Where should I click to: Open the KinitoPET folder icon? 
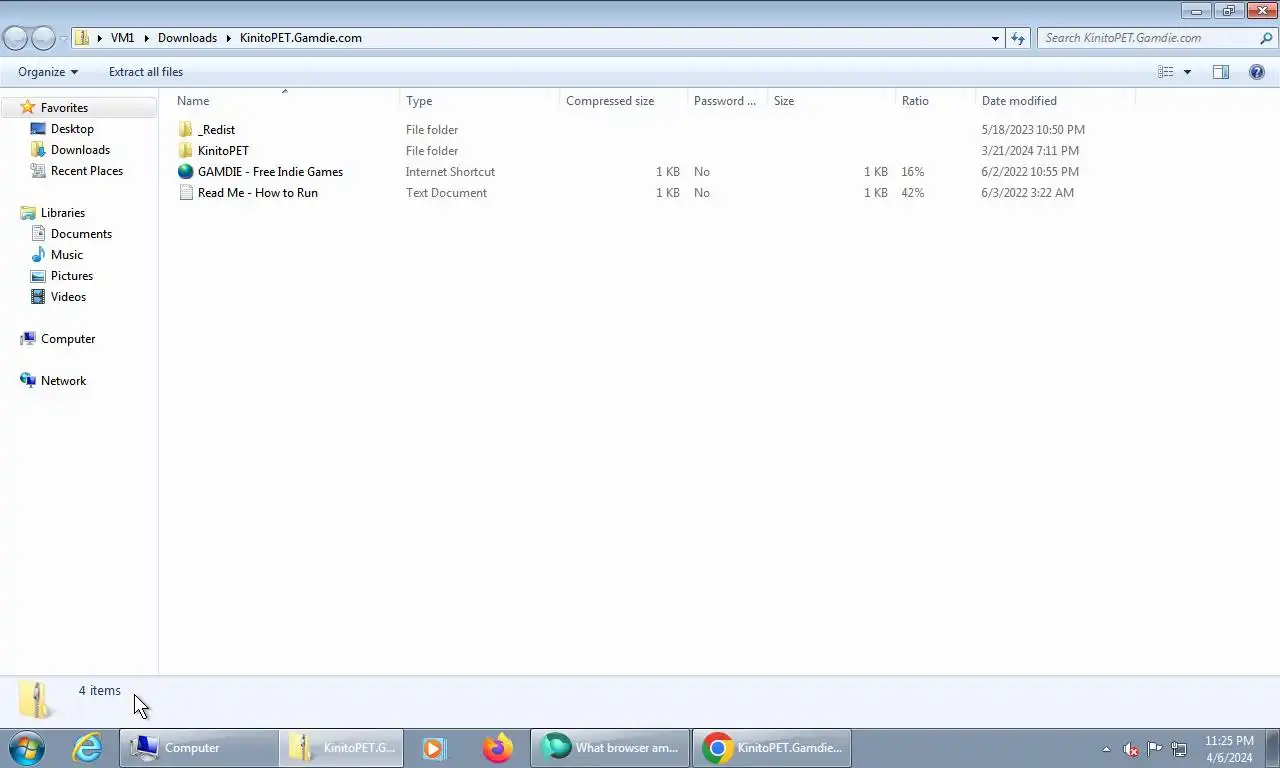(x=185, y=151)
